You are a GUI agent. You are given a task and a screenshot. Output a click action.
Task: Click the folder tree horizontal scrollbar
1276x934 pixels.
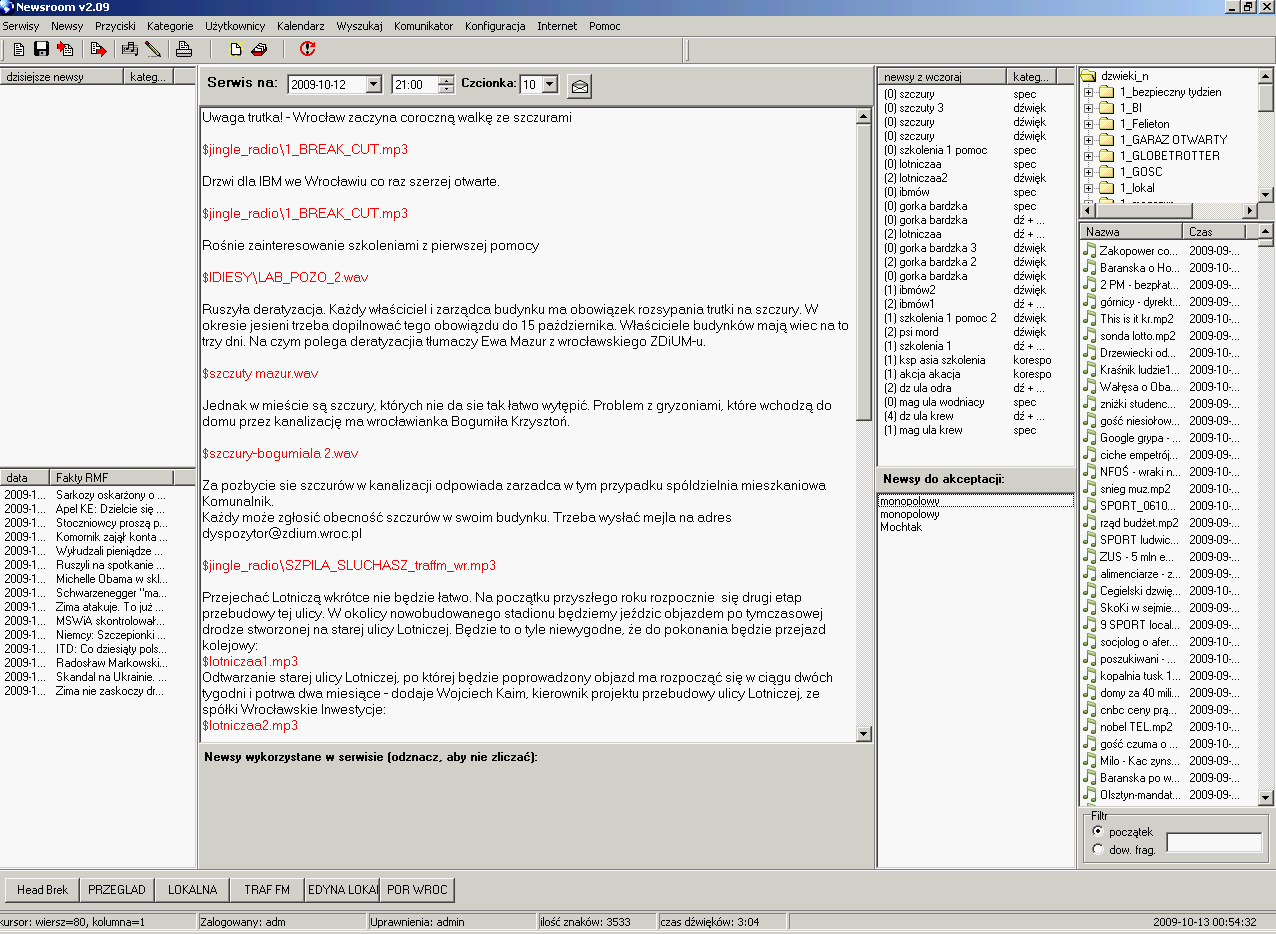(1170, 211)
